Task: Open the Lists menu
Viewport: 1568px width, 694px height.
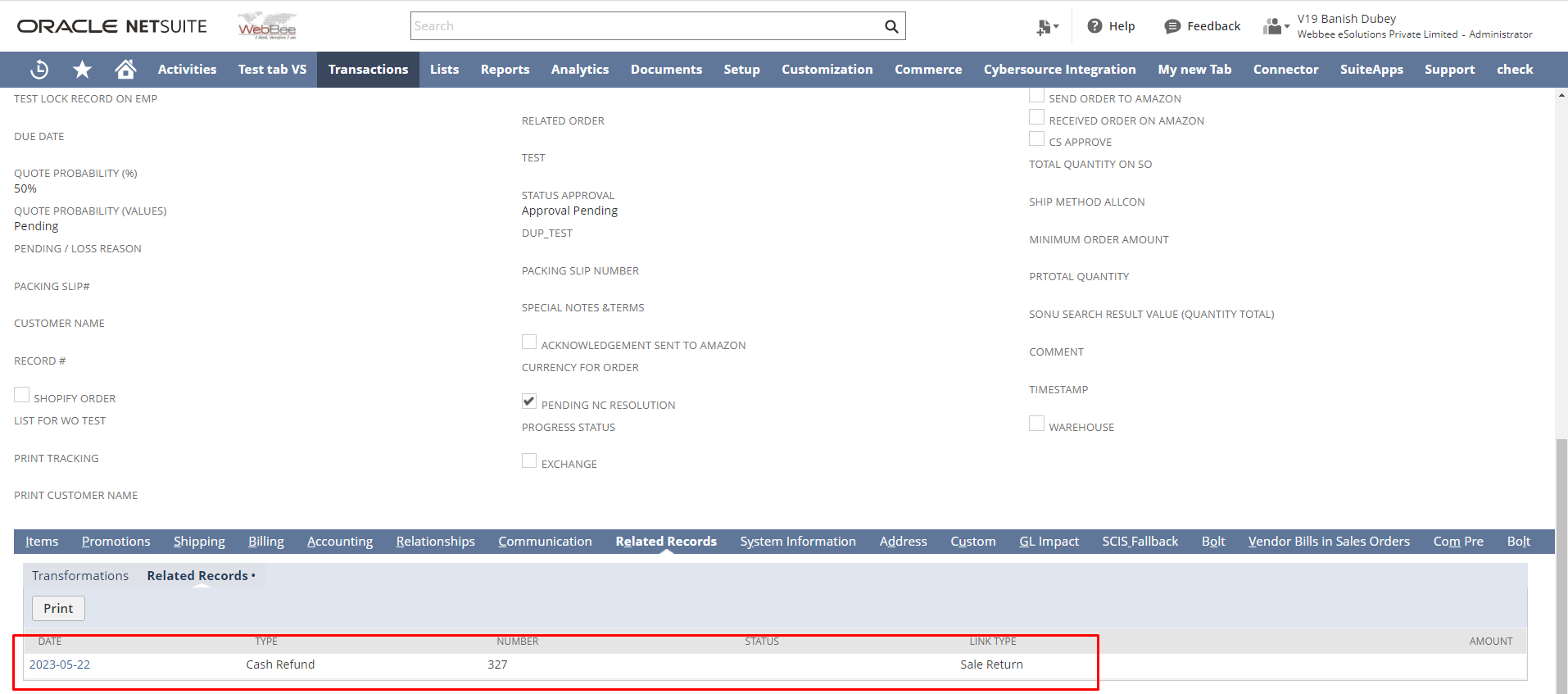Action: (x=444, y=70)
